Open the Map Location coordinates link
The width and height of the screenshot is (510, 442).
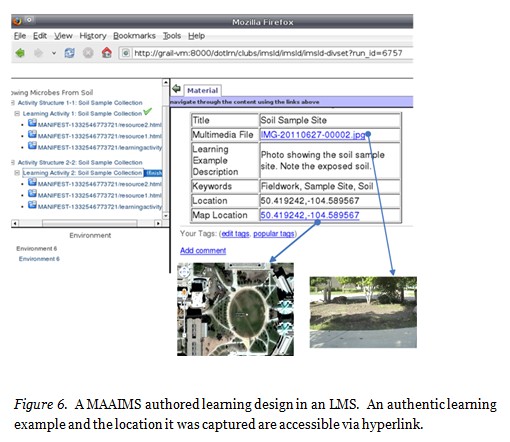tap(310, 215)
